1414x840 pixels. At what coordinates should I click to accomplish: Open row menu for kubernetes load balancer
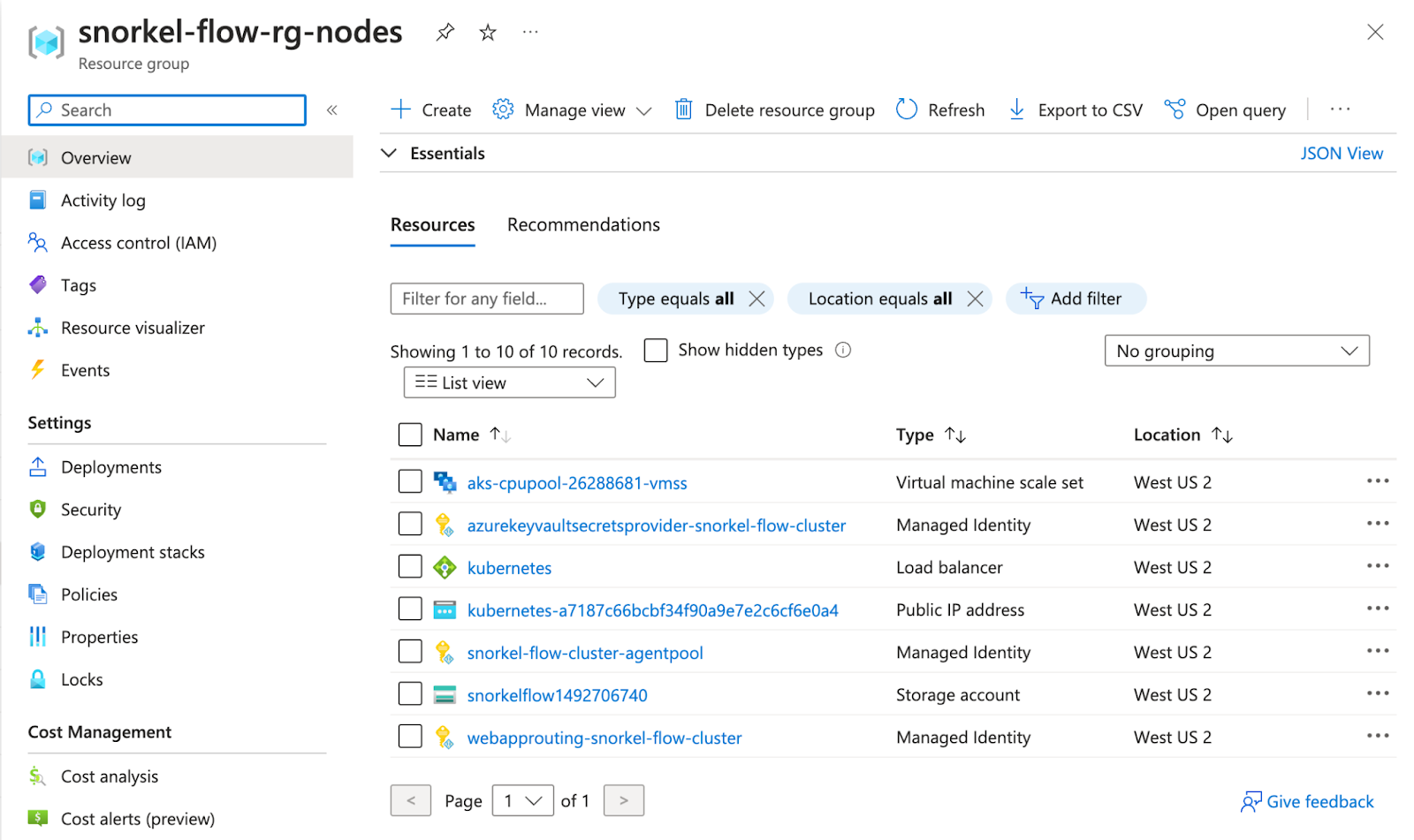pos(1378,566)
